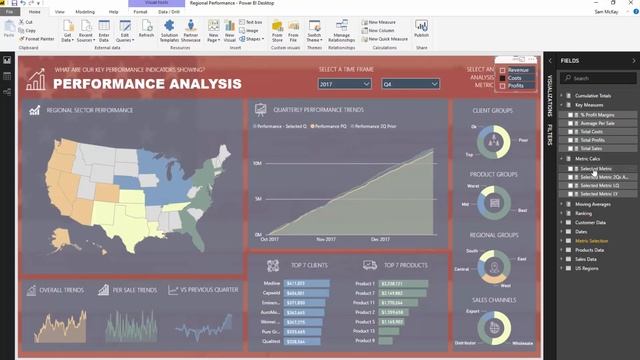The width and height of the screenshot is (640, 360).
Task: Import custom visual From File
Action: [293, 31]
